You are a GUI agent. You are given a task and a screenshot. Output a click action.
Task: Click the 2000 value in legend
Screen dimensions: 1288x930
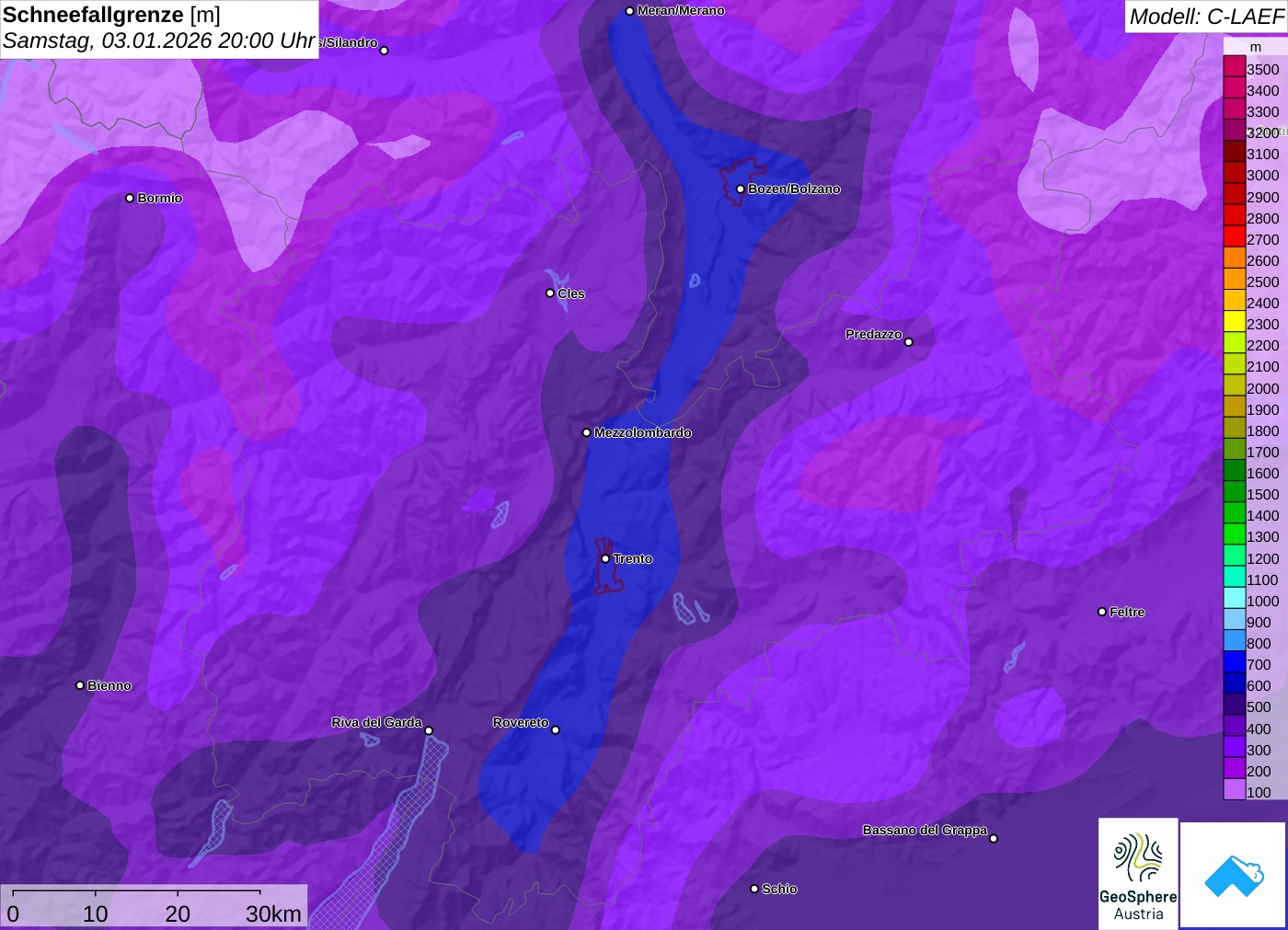1263,388
